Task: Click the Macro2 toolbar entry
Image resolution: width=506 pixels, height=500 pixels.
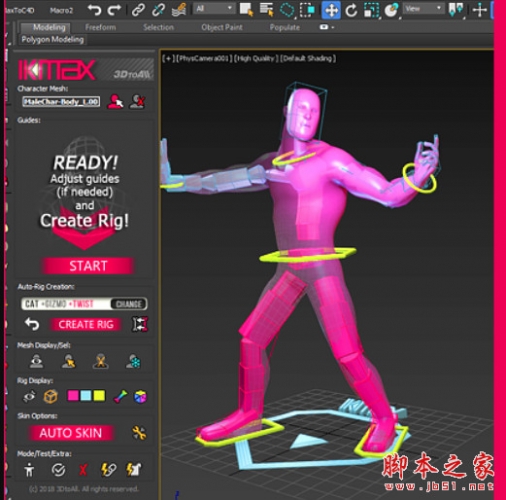Action: (x=61, y=10)
